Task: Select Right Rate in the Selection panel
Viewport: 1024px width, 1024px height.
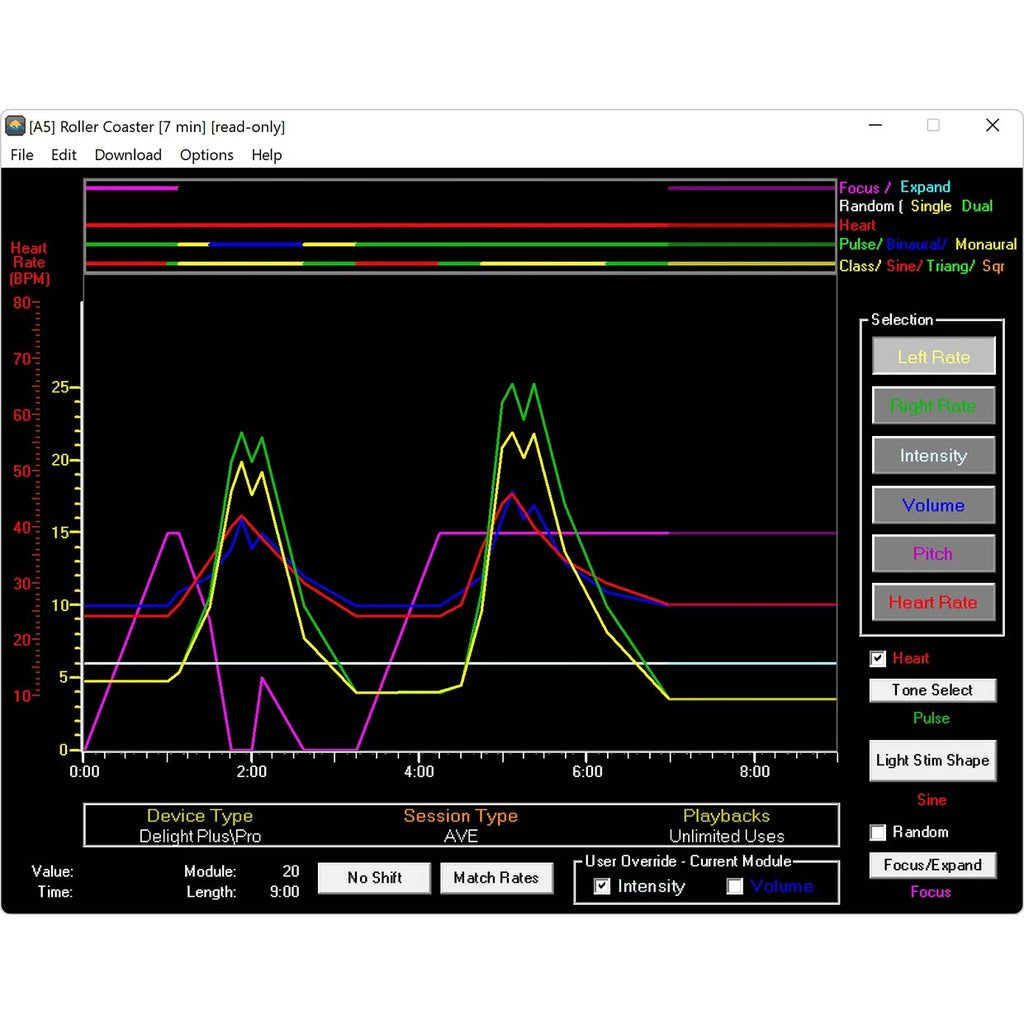Action: 933,406
